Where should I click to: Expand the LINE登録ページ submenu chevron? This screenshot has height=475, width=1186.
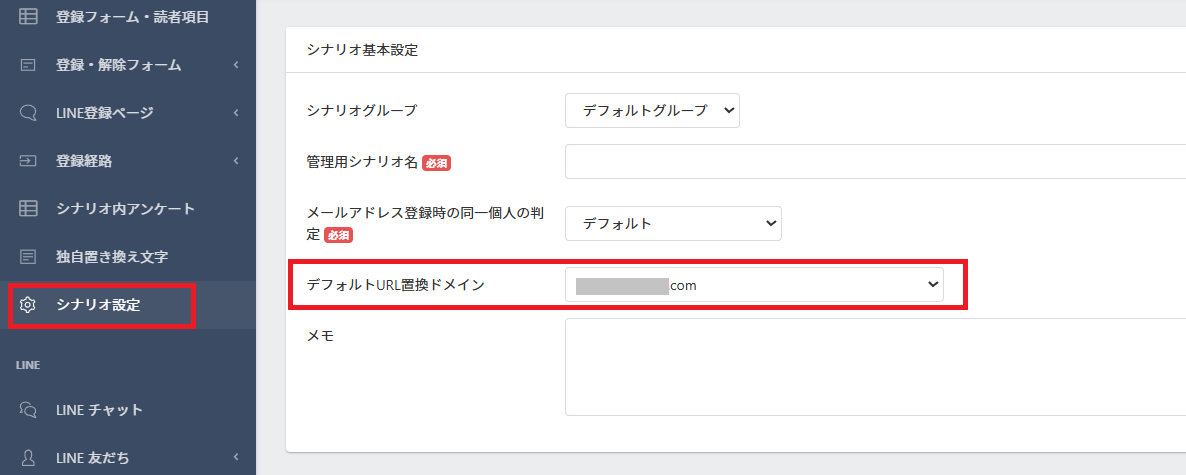coord(236,113)
